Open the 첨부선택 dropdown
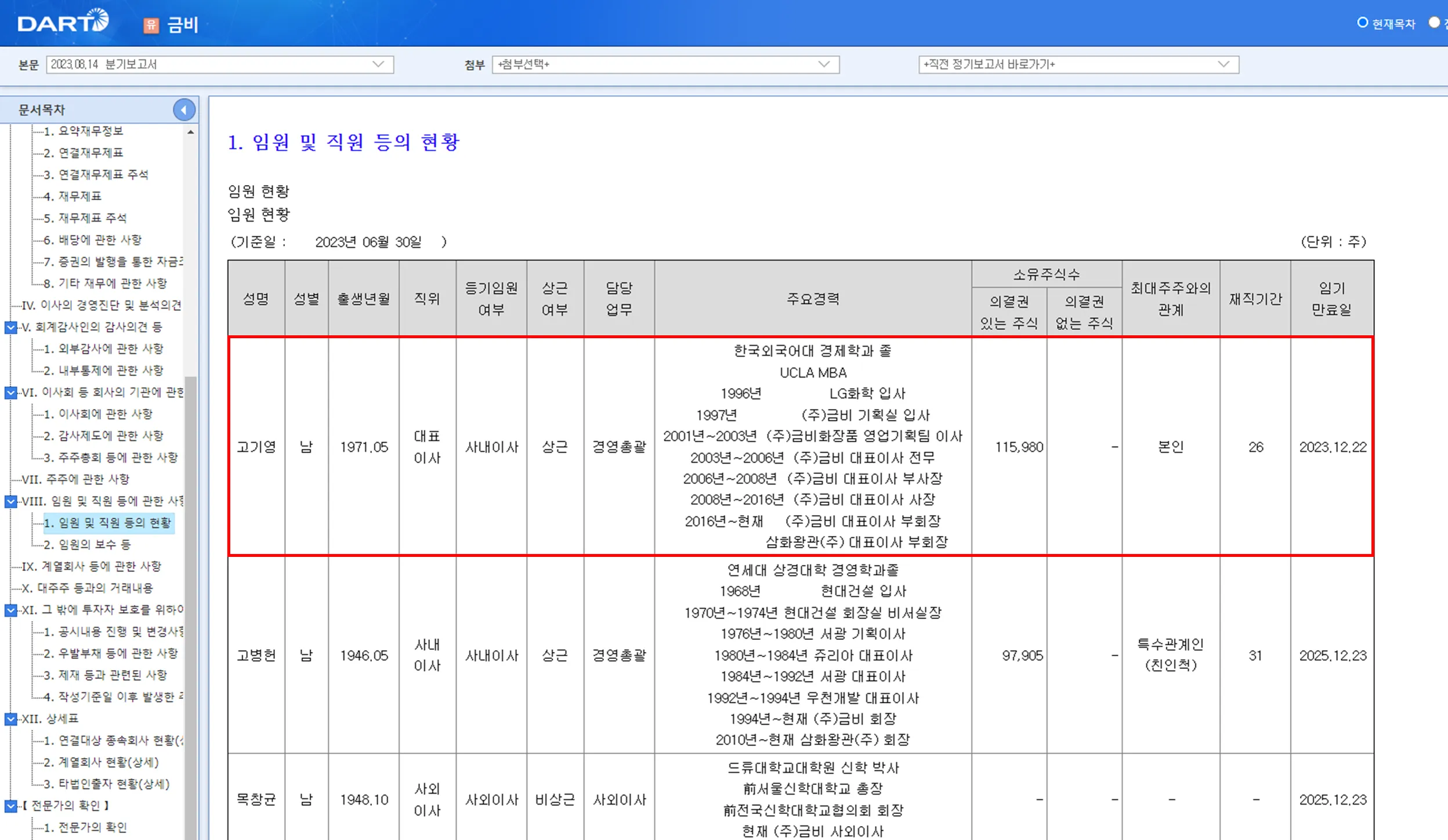1448x840 pixels. coord(665,64)
